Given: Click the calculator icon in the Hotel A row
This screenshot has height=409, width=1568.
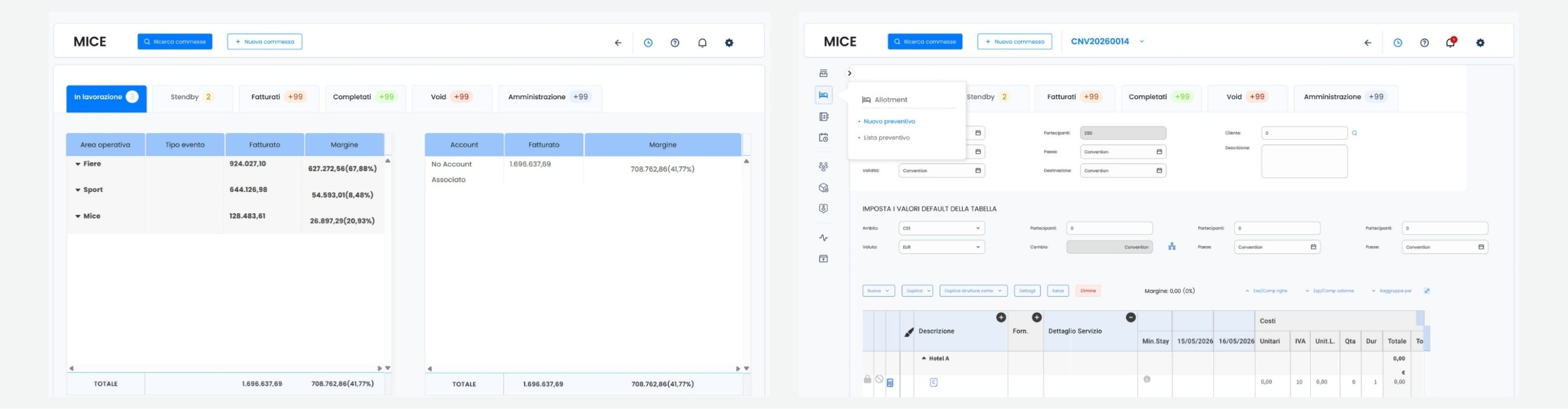Looking at the screenshot, I should 890,383.
